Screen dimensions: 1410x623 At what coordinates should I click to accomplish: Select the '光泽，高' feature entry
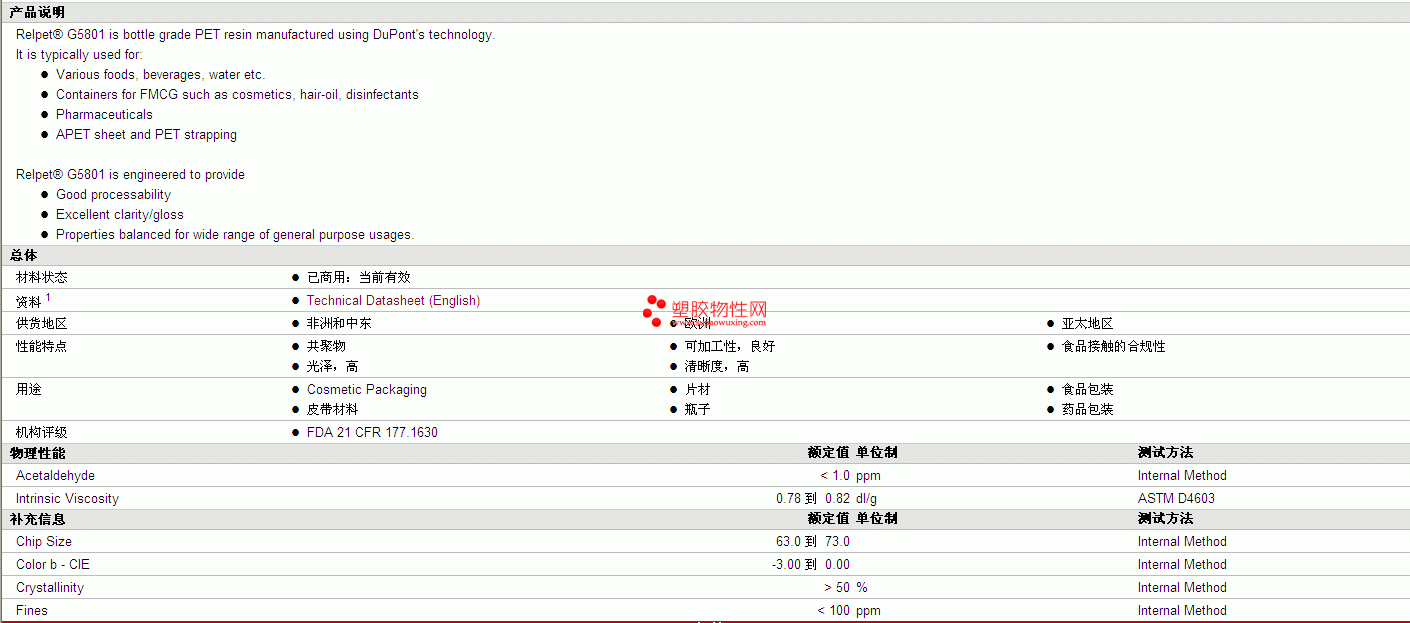[333, 367]
